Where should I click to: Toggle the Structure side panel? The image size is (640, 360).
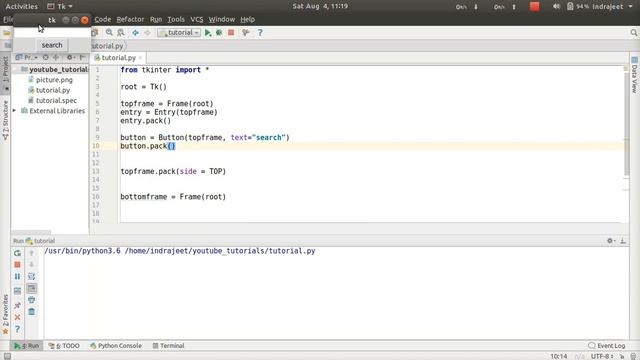coord(5,120)
